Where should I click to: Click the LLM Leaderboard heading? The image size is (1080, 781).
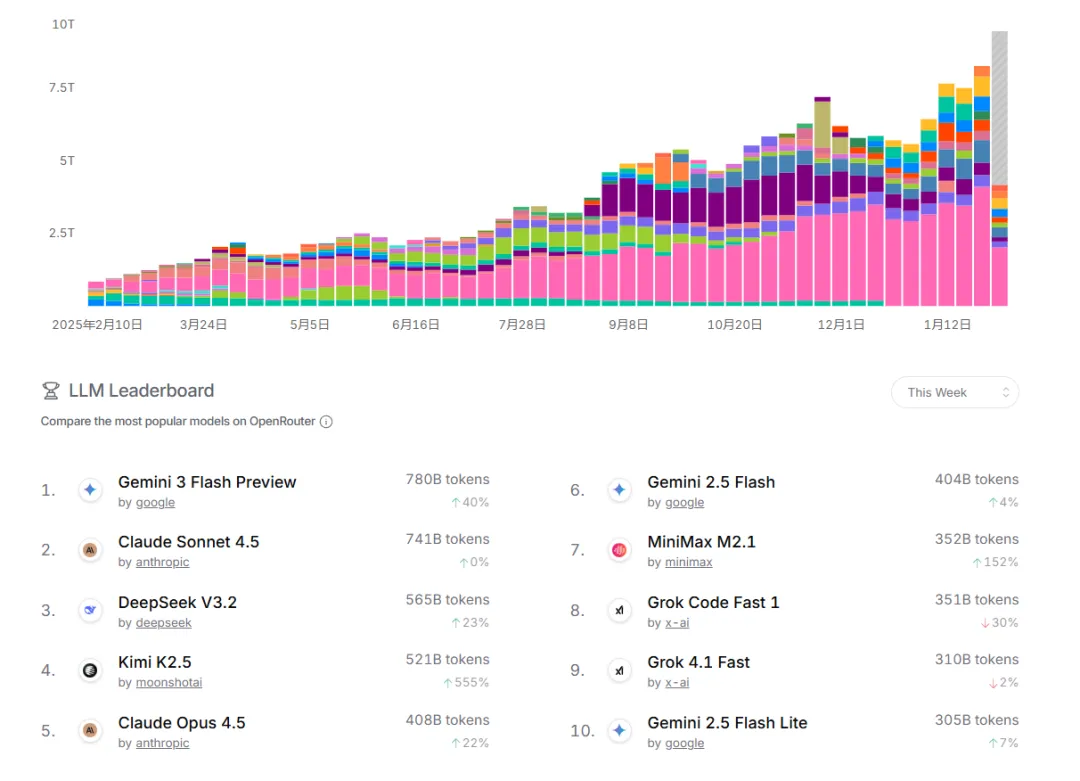coord(141,391)
